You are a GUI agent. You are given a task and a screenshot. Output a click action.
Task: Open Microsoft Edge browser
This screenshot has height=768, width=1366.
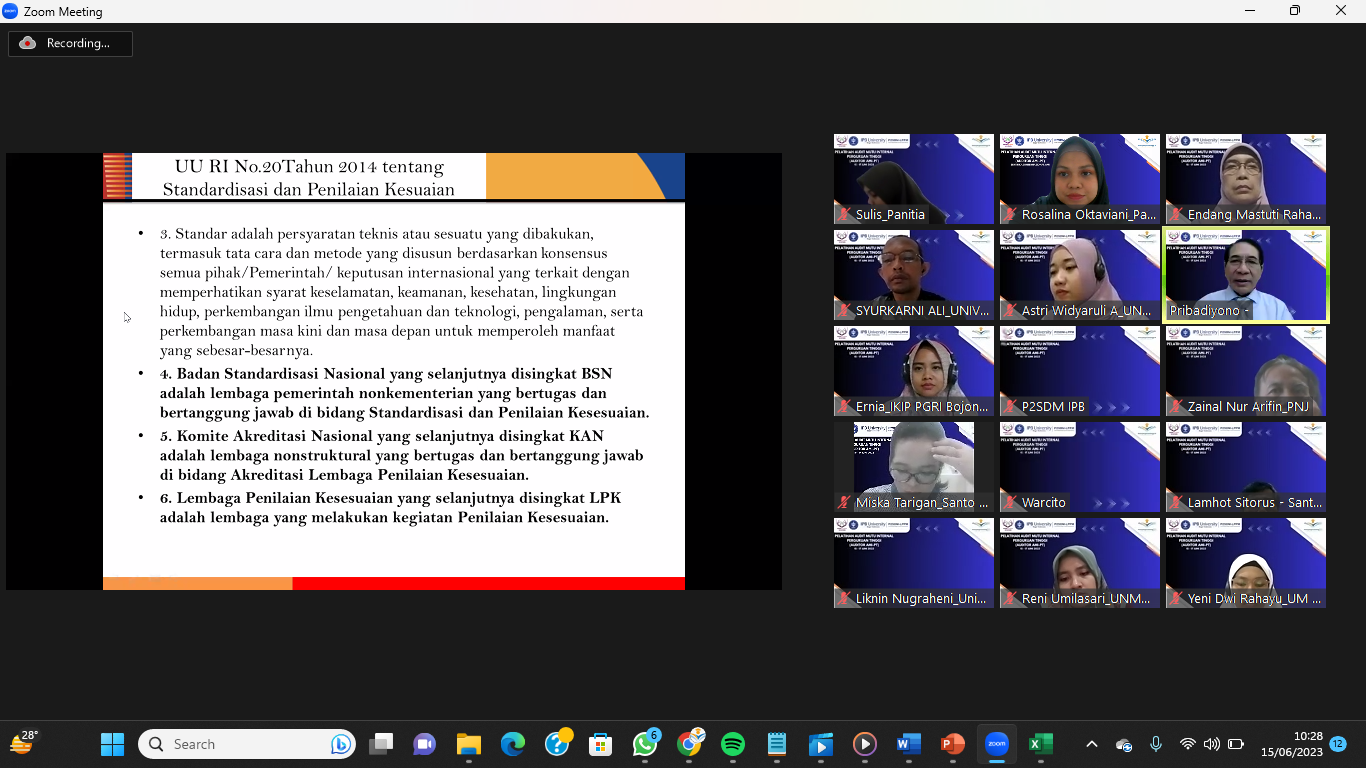coord(513,744)
